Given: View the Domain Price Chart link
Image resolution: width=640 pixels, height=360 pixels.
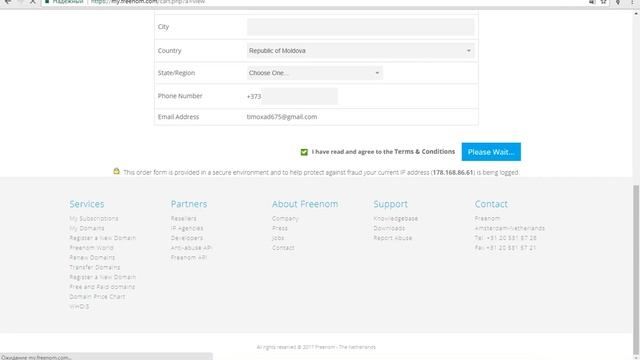Looking at the screenshot, I should (97, 297).
